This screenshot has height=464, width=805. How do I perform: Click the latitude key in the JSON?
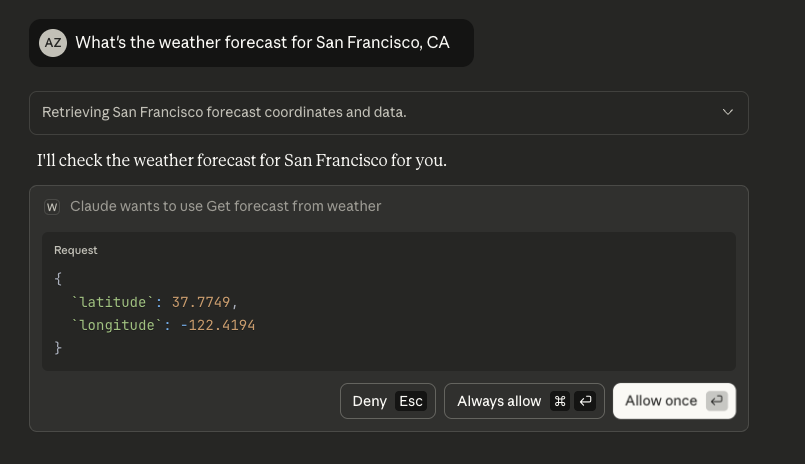pyautogui.click(x=112, y=302)
